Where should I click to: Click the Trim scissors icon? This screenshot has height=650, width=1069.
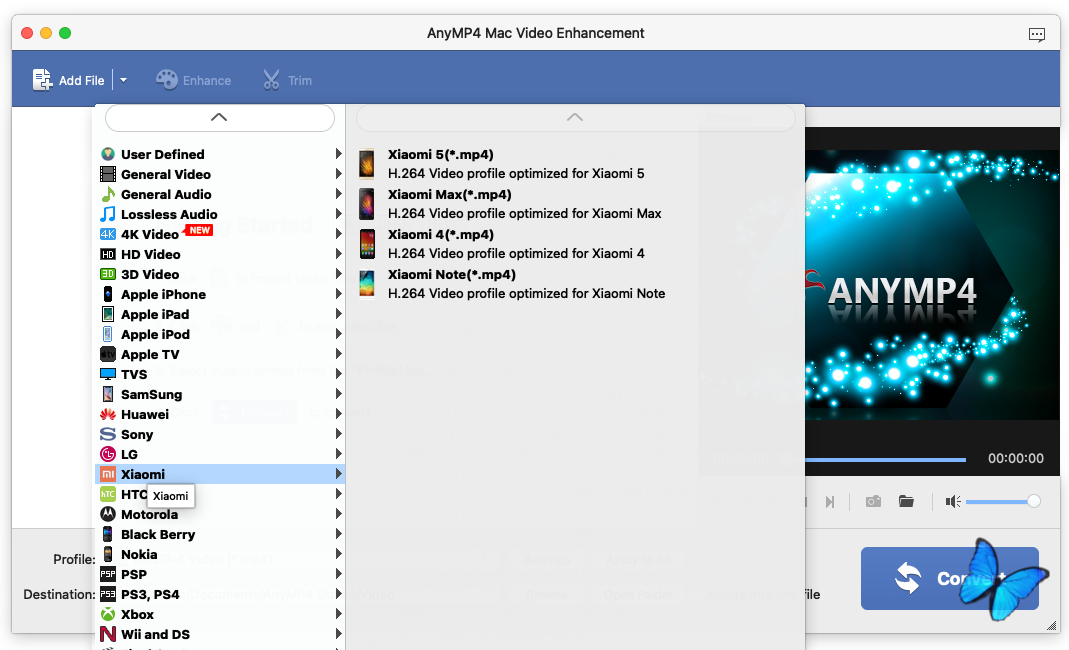pyautogui.click(x=271, y=80)
